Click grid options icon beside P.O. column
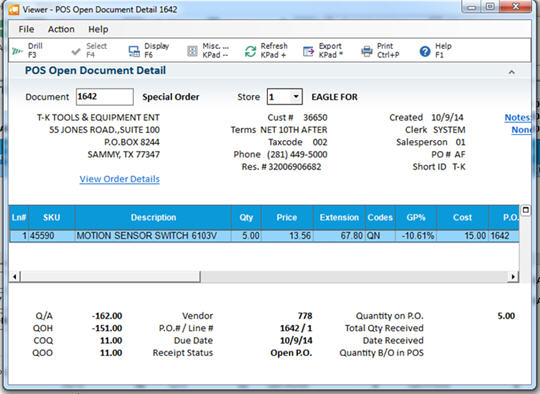 click(526, 210)
